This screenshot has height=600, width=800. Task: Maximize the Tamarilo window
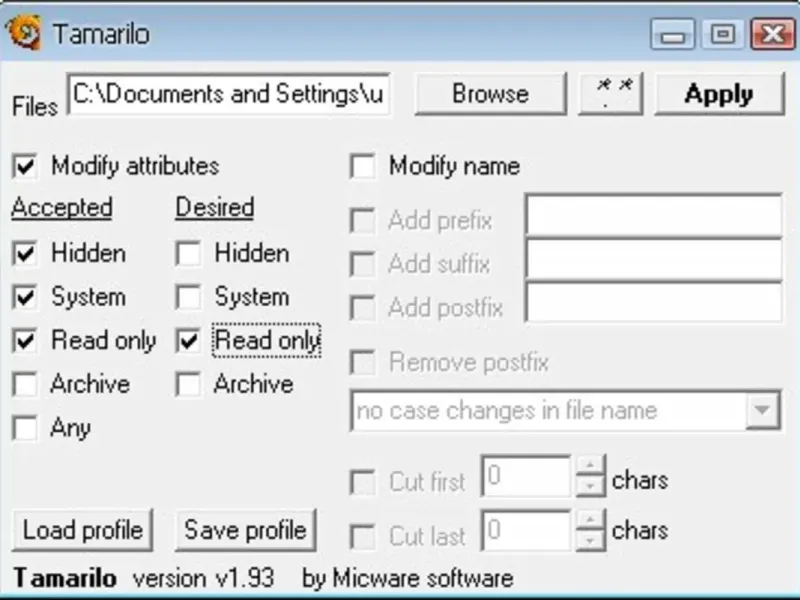722,34
